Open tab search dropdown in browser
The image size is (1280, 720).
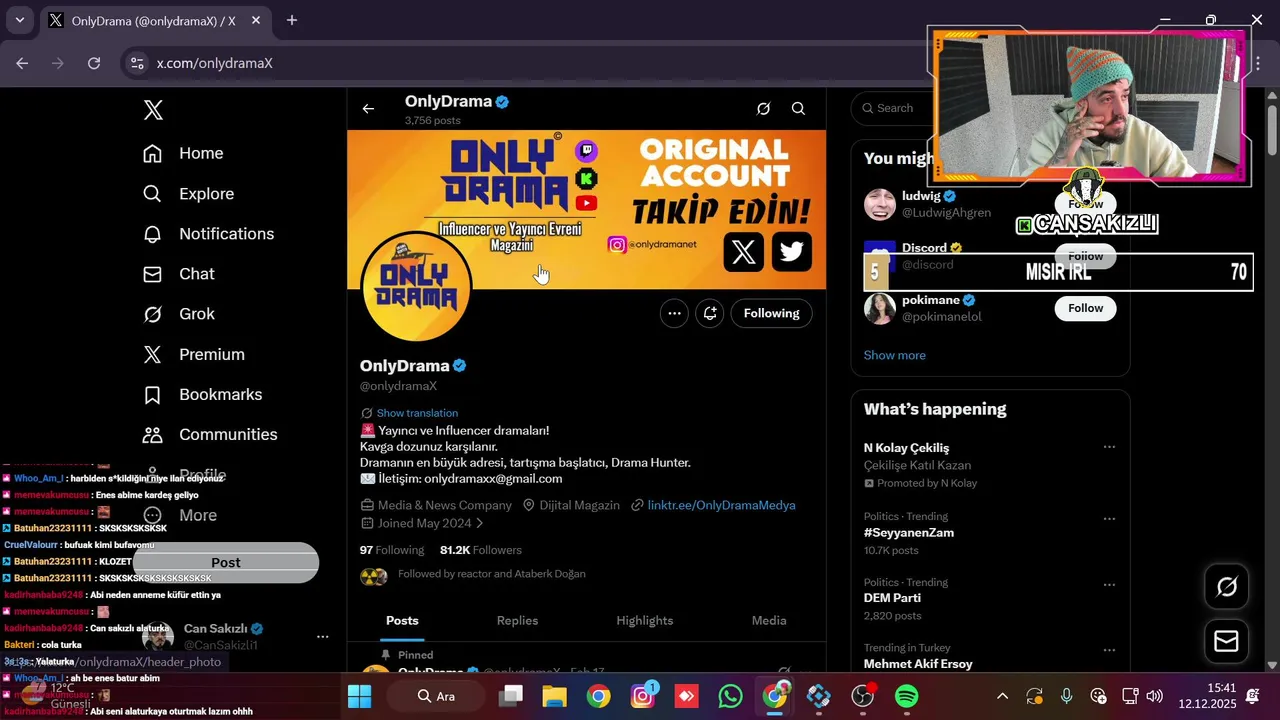(19, 20)
